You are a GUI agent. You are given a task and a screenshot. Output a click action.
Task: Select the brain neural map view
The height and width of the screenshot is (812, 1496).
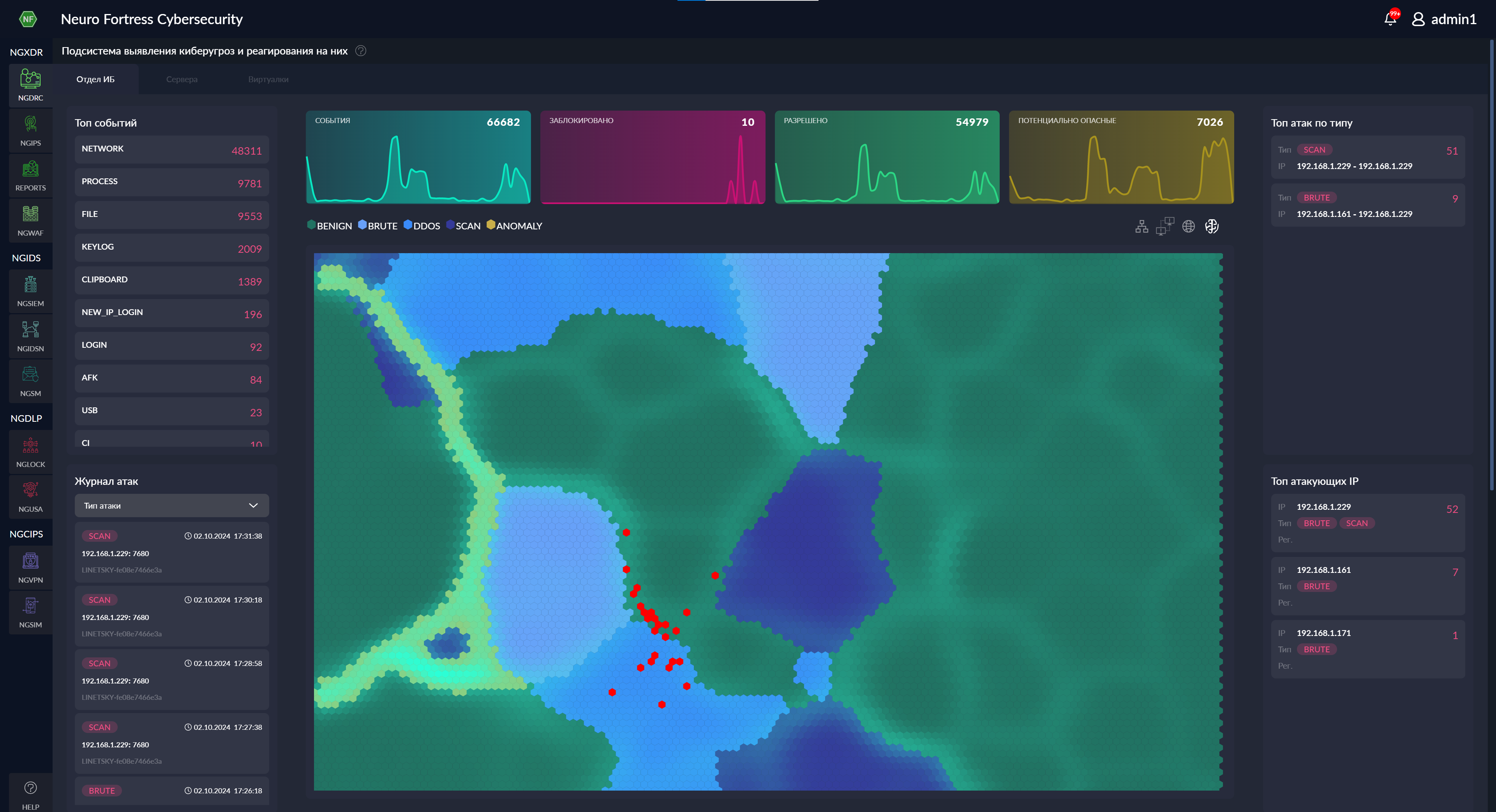click(x=1212, y=226)
